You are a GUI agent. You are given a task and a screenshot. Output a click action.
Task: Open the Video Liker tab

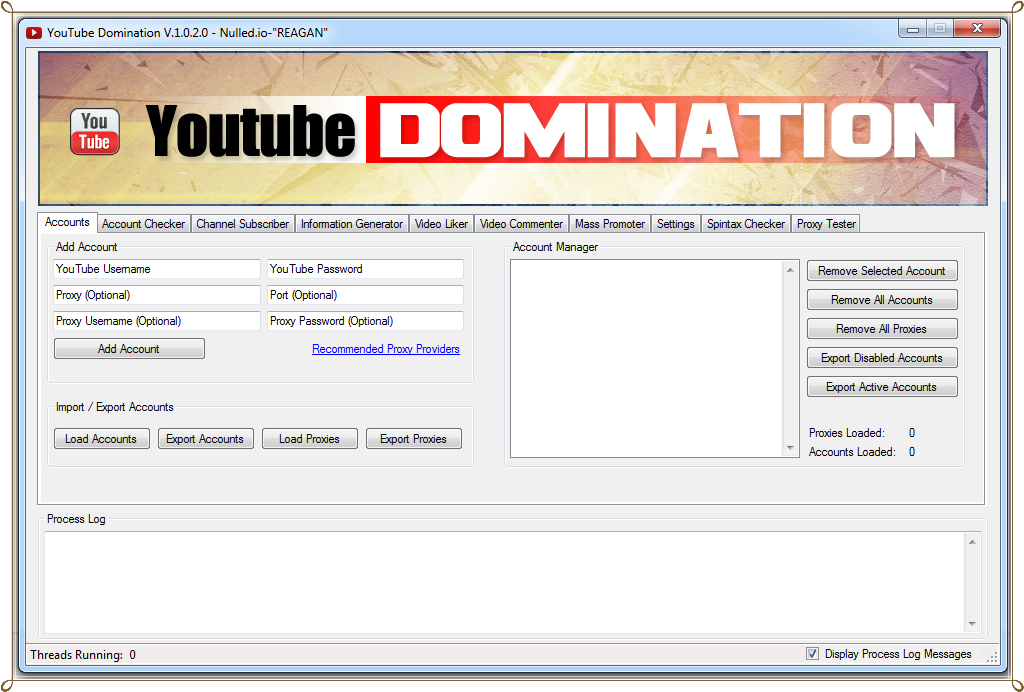[x=441, y=223]
